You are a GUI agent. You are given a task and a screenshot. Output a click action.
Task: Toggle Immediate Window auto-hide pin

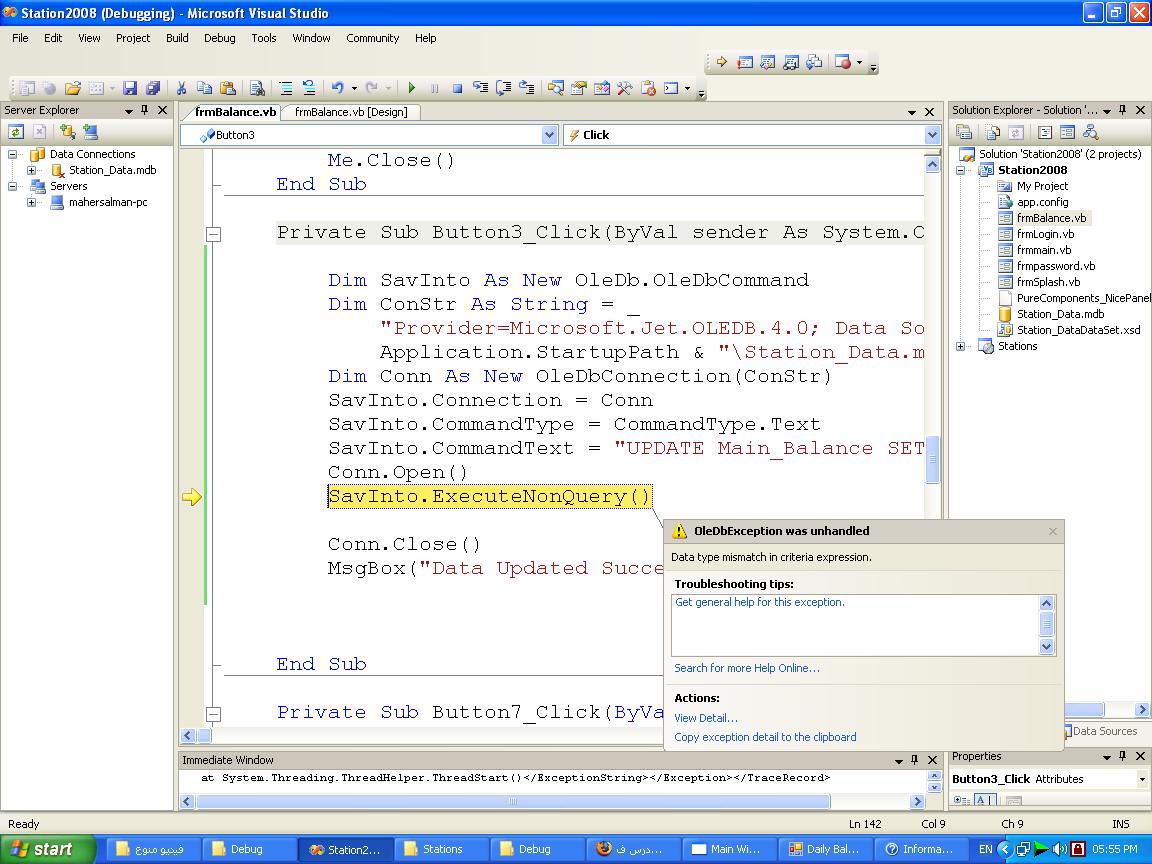915,760
